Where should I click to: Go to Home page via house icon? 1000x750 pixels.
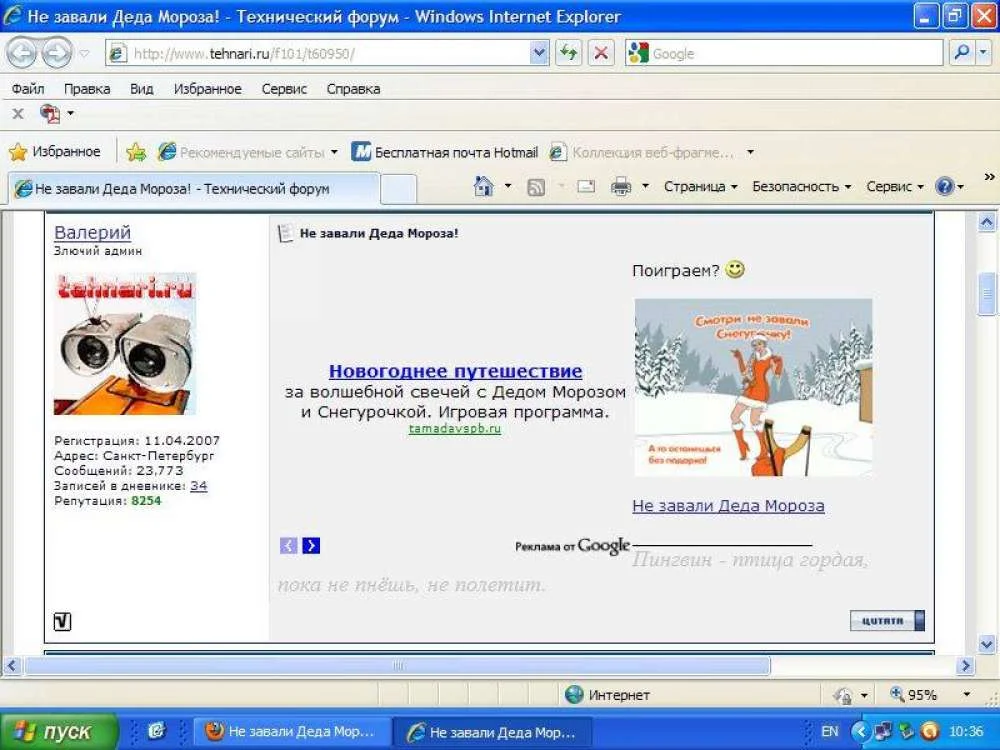coord(484,186)
